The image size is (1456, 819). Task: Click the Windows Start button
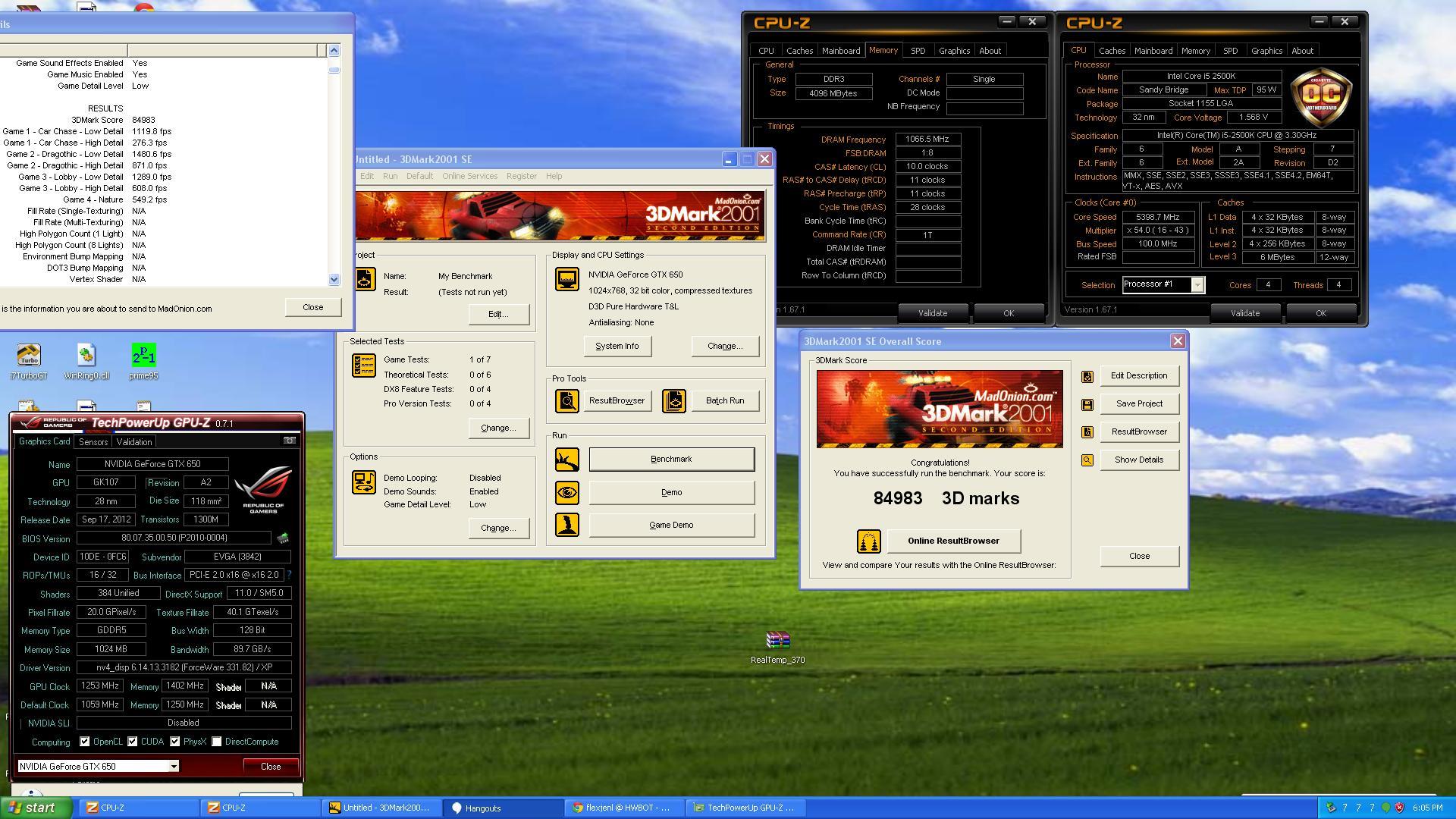click(36, 808)
